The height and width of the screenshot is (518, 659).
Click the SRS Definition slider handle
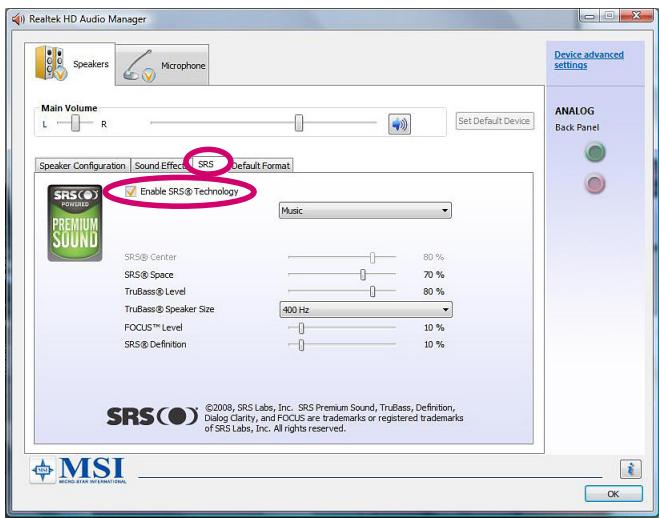pyautogui.click(x=301, y=345)
